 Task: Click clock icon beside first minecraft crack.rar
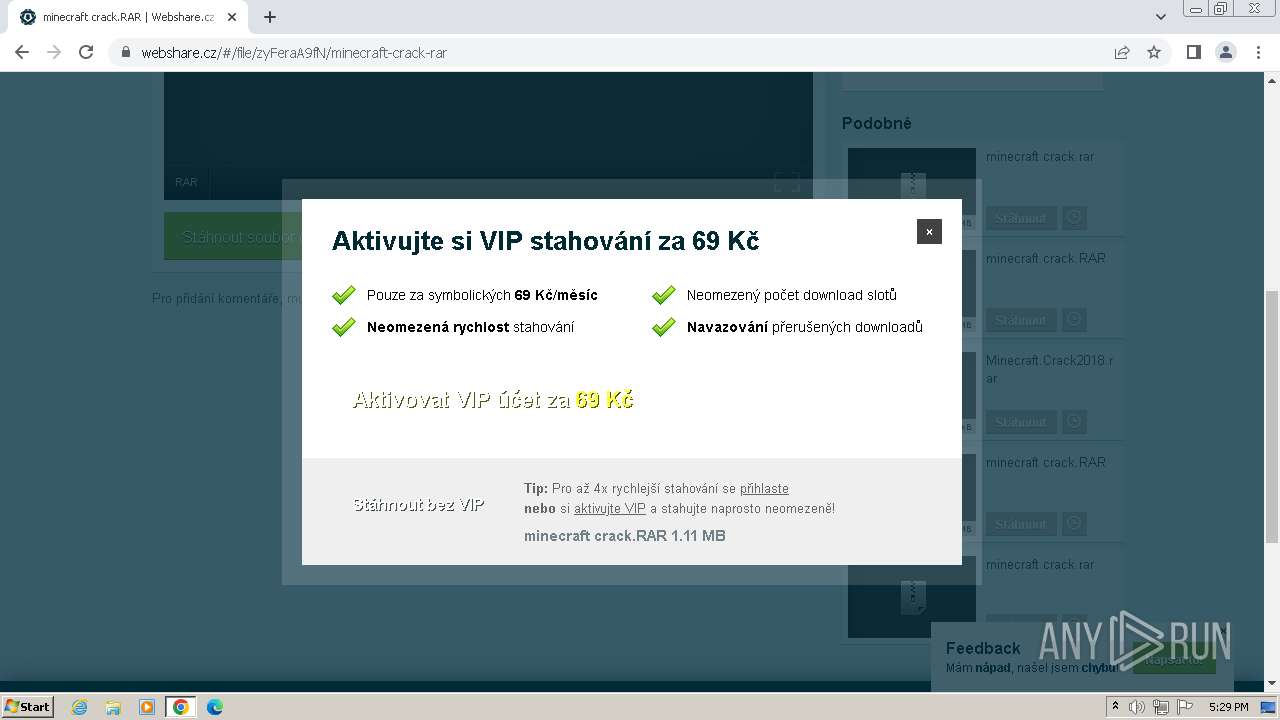click(1074, 217)
